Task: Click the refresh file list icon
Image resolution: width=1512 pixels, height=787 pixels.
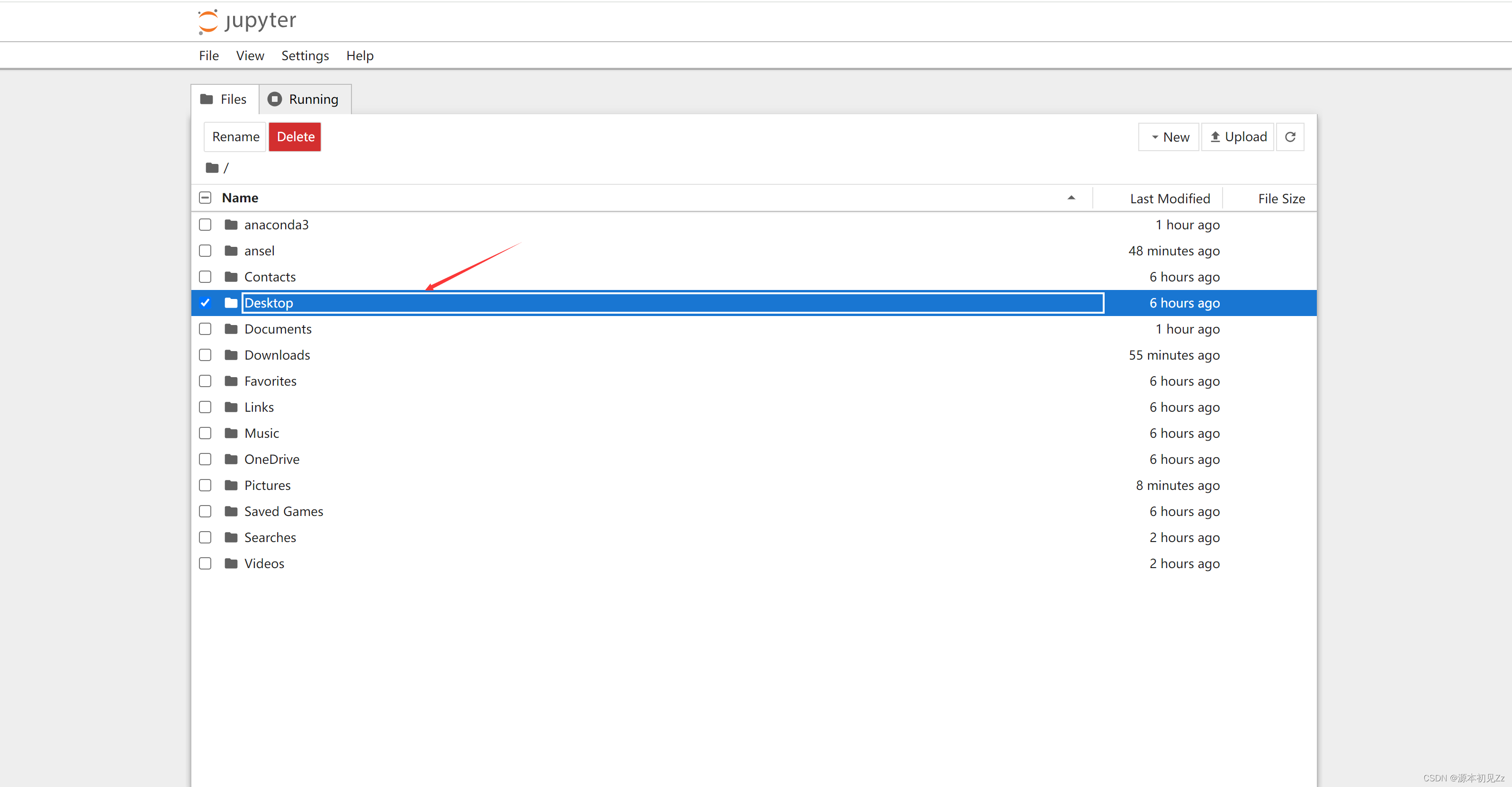Action: pos(1289,137)
